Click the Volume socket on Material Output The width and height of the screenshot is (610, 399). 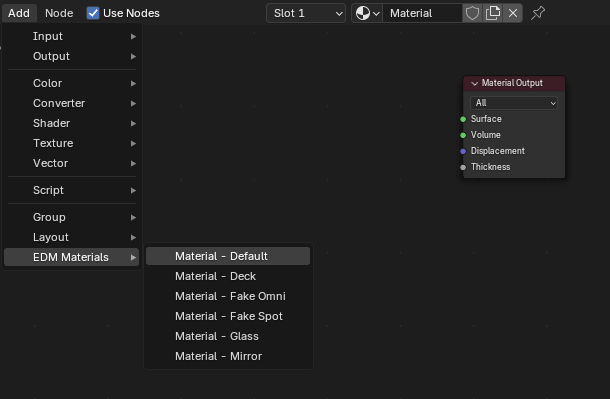click(x=463, y=135)
